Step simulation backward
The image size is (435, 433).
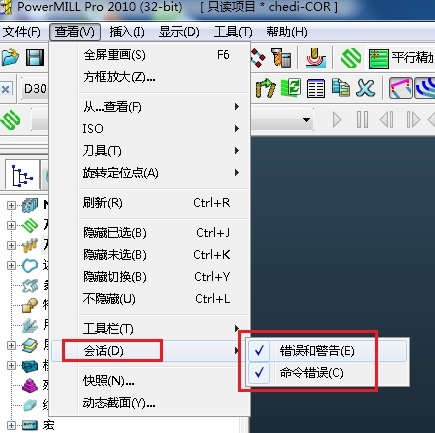(x=387, y=119)
